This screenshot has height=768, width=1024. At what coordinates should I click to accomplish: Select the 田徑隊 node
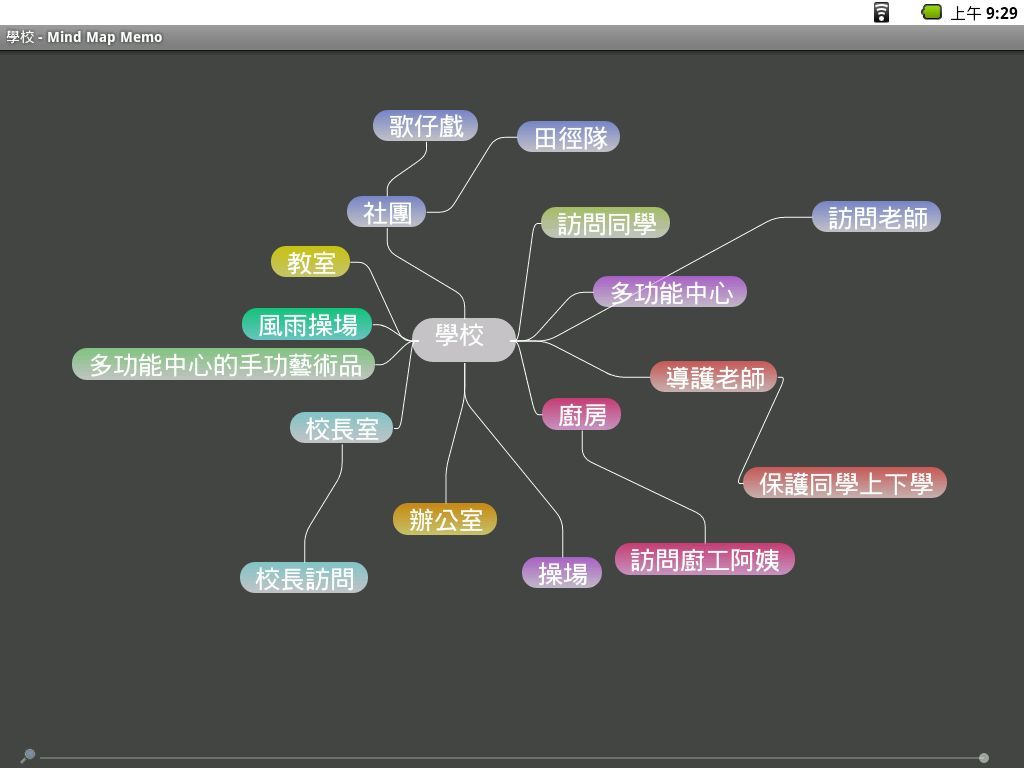pyautogui.click(x=568, y=138)
